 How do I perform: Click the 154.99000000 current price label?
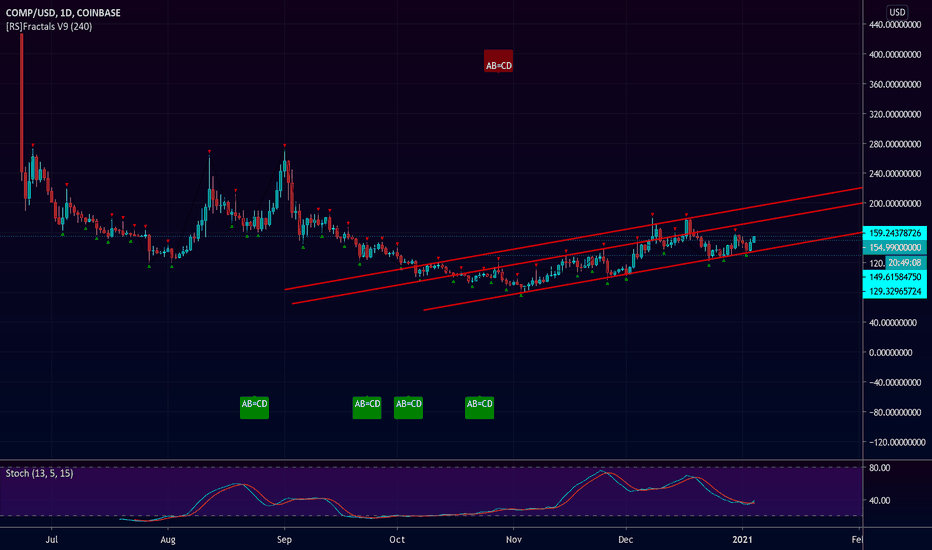click(895, 247)
